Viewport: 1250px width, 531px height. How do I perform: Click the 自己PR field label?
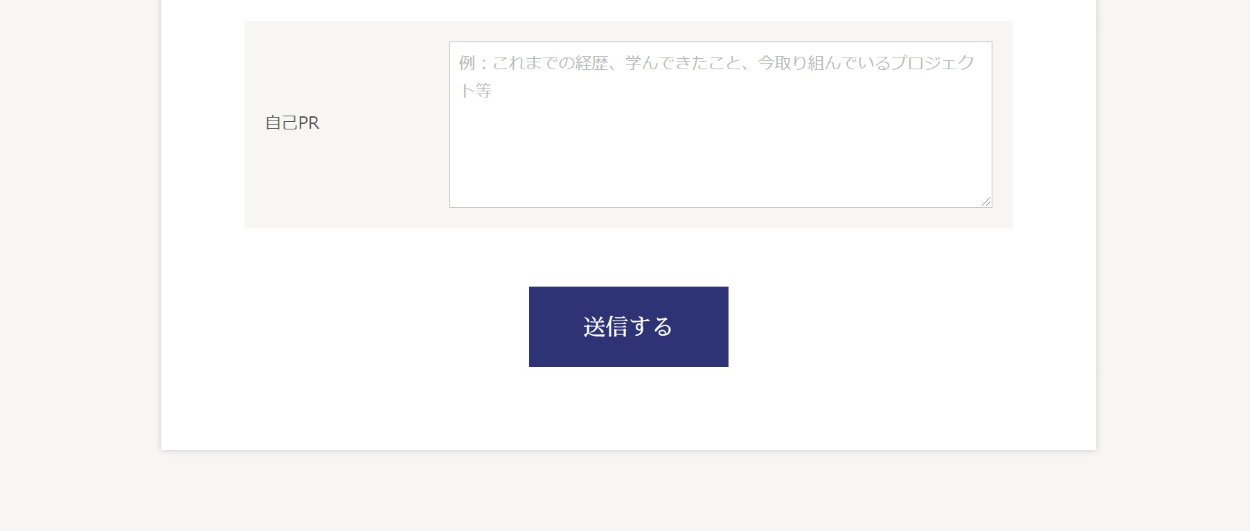point(292,123)
